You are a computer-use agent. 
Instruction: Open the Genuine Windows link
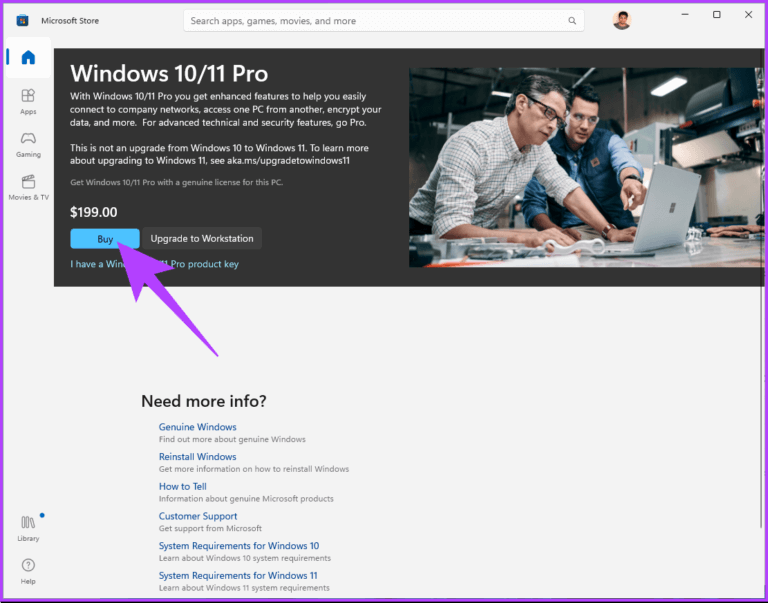pos(197,427)
